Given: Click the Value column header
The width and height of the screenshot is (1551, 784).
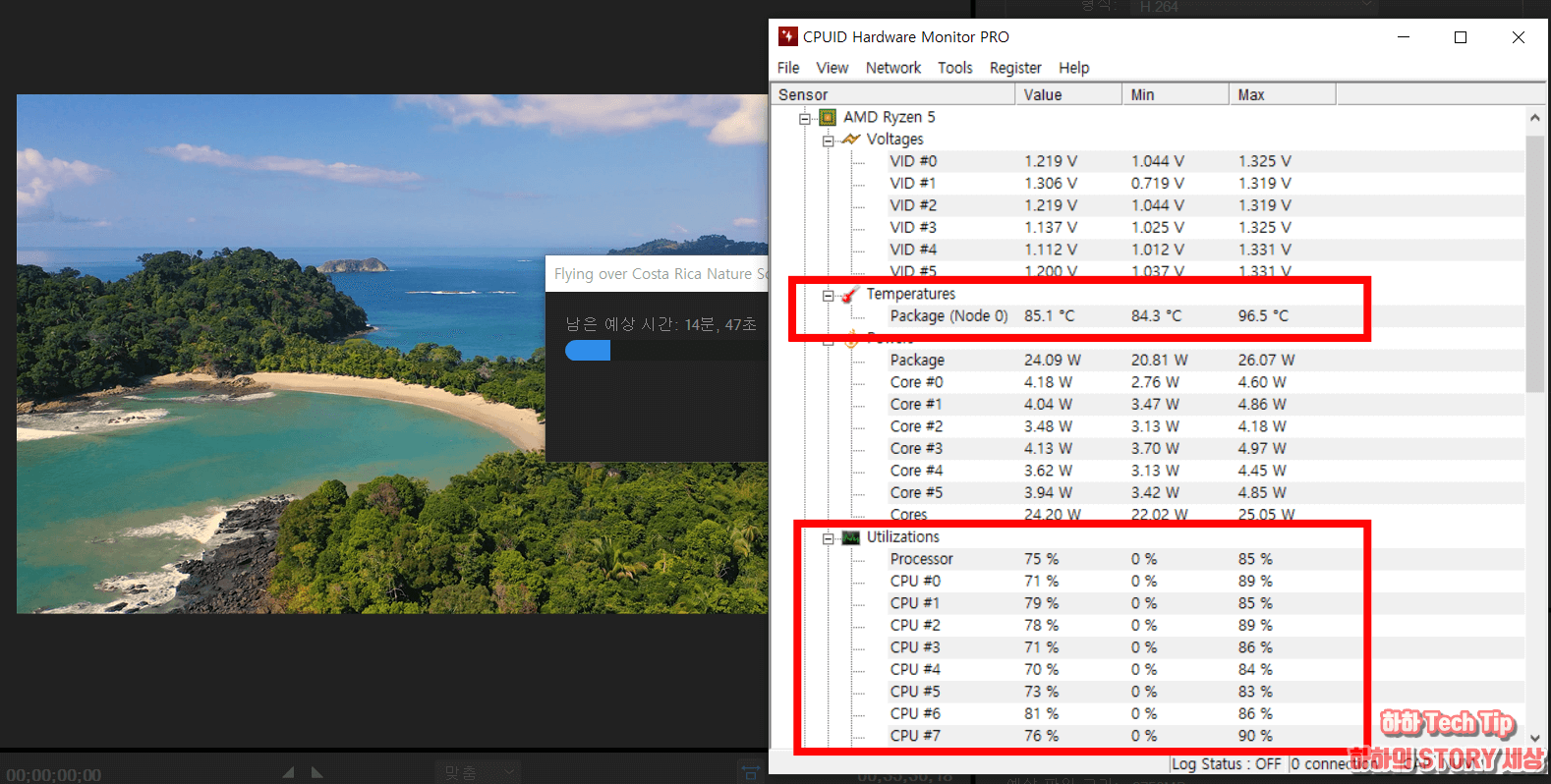Looking at the screenshot, I should 1068,94.
